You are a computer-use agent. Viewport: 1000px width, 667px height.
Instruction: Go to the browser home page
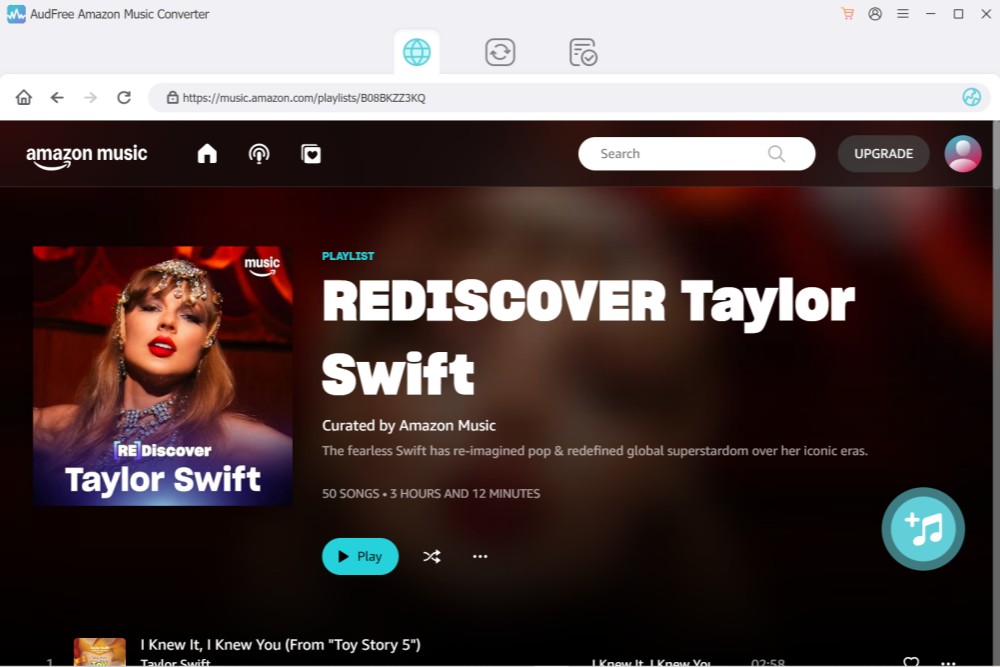point(24,97)
